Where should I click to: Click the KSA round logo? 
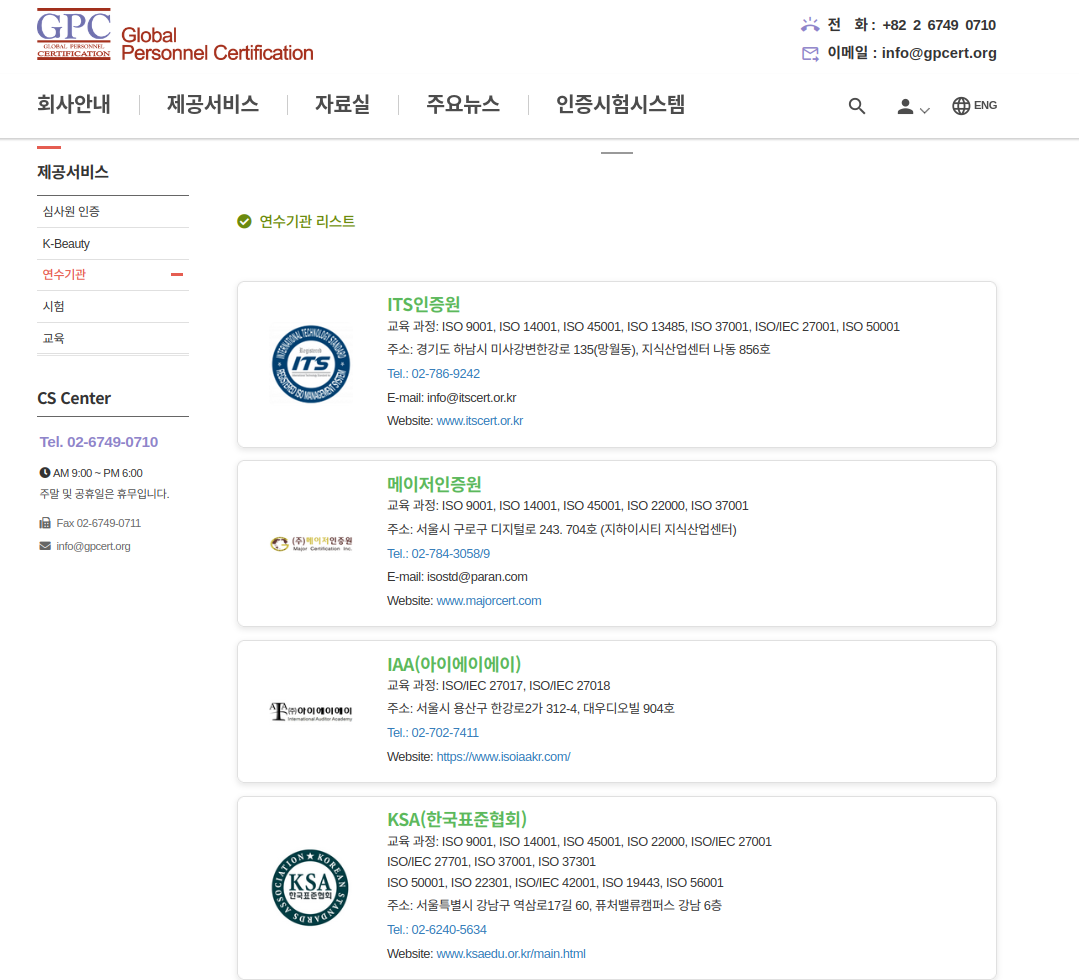pos(311,887)
